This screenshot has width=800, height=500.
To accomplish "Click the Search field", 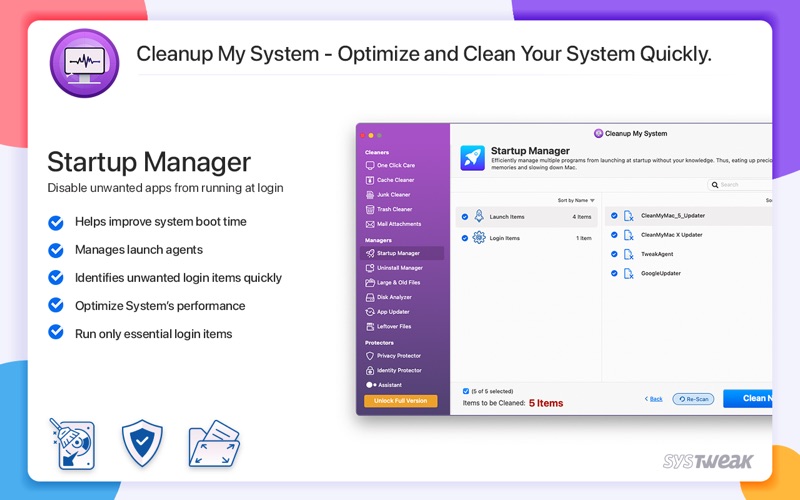I will (x=740, y=185).
